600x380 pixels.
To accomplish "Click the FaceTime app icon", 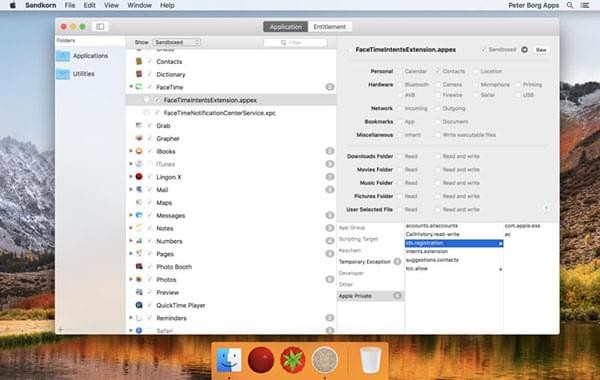I will click(139, 87).
